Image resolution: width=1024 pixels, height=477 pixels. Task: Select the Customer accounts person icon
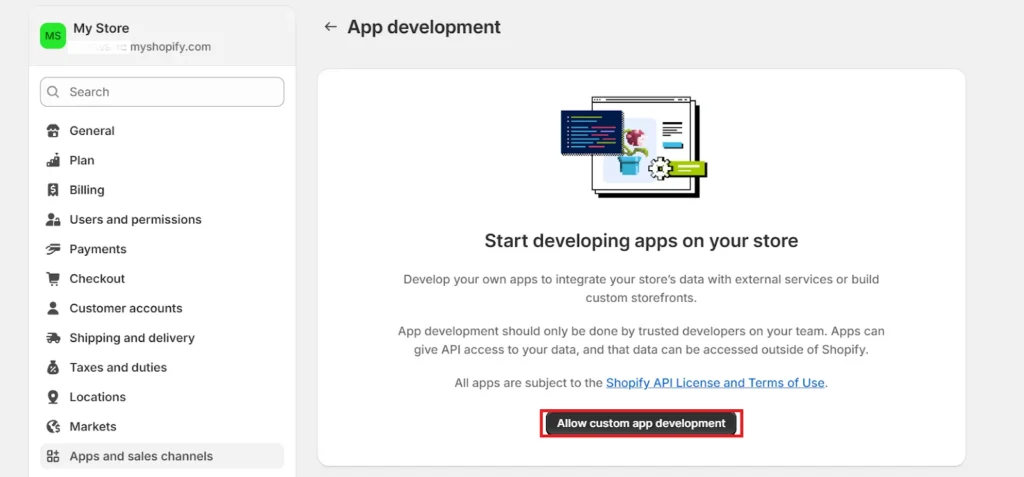pyautogui.click(x=53, y=308)
